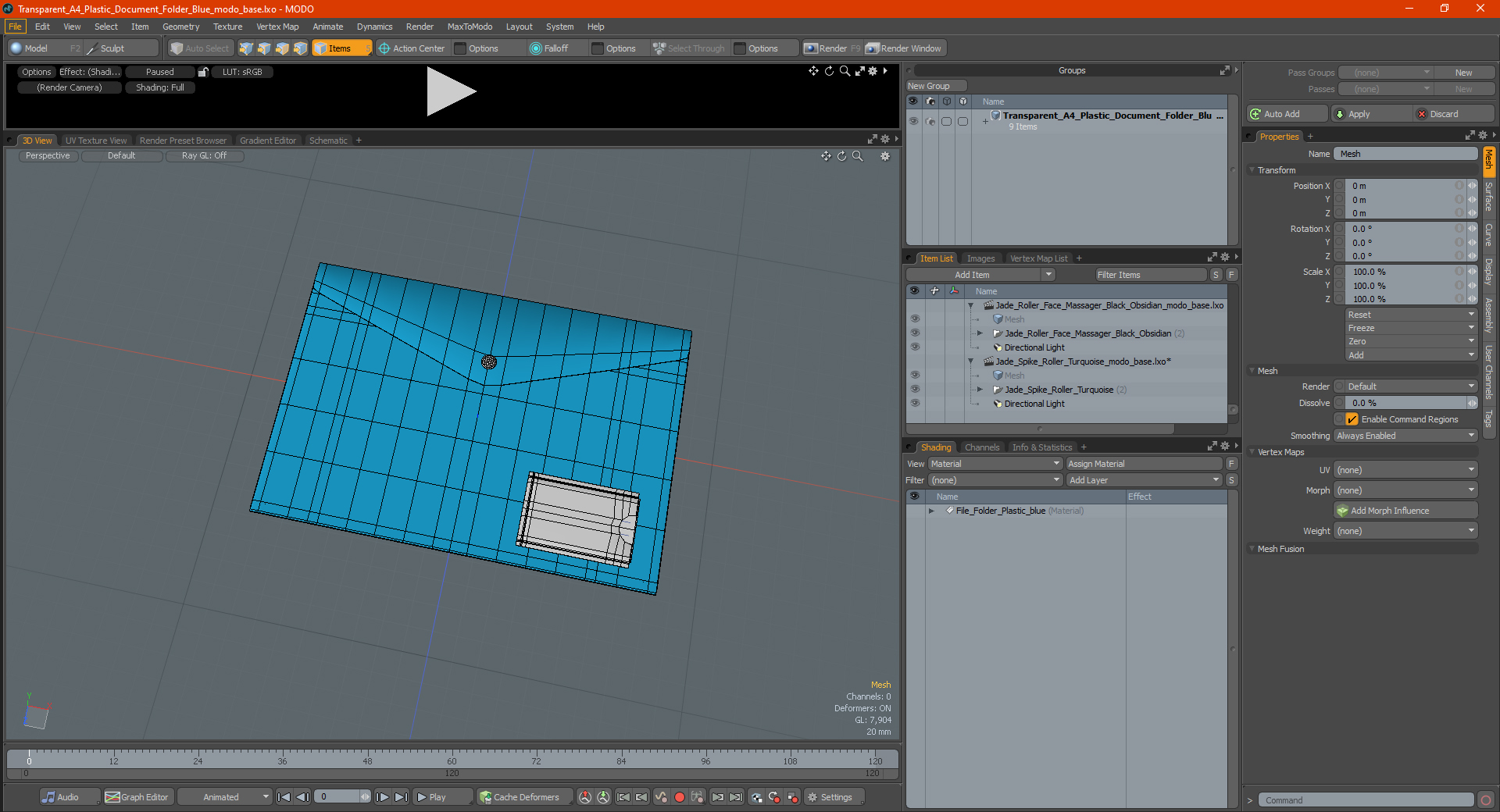The image size is (1500, 812).
Task: Switch to Schematic tab
Action: click(x=328, y=141)
